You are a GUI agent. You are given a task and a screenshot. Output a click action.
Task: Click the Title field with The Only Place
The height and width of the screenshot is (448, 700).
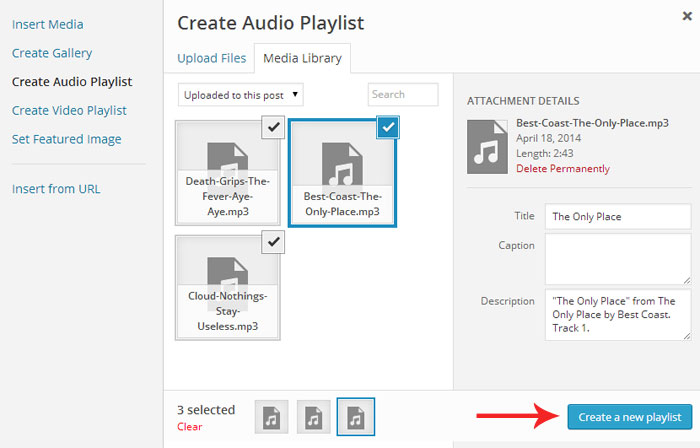(x=618, y=216)
